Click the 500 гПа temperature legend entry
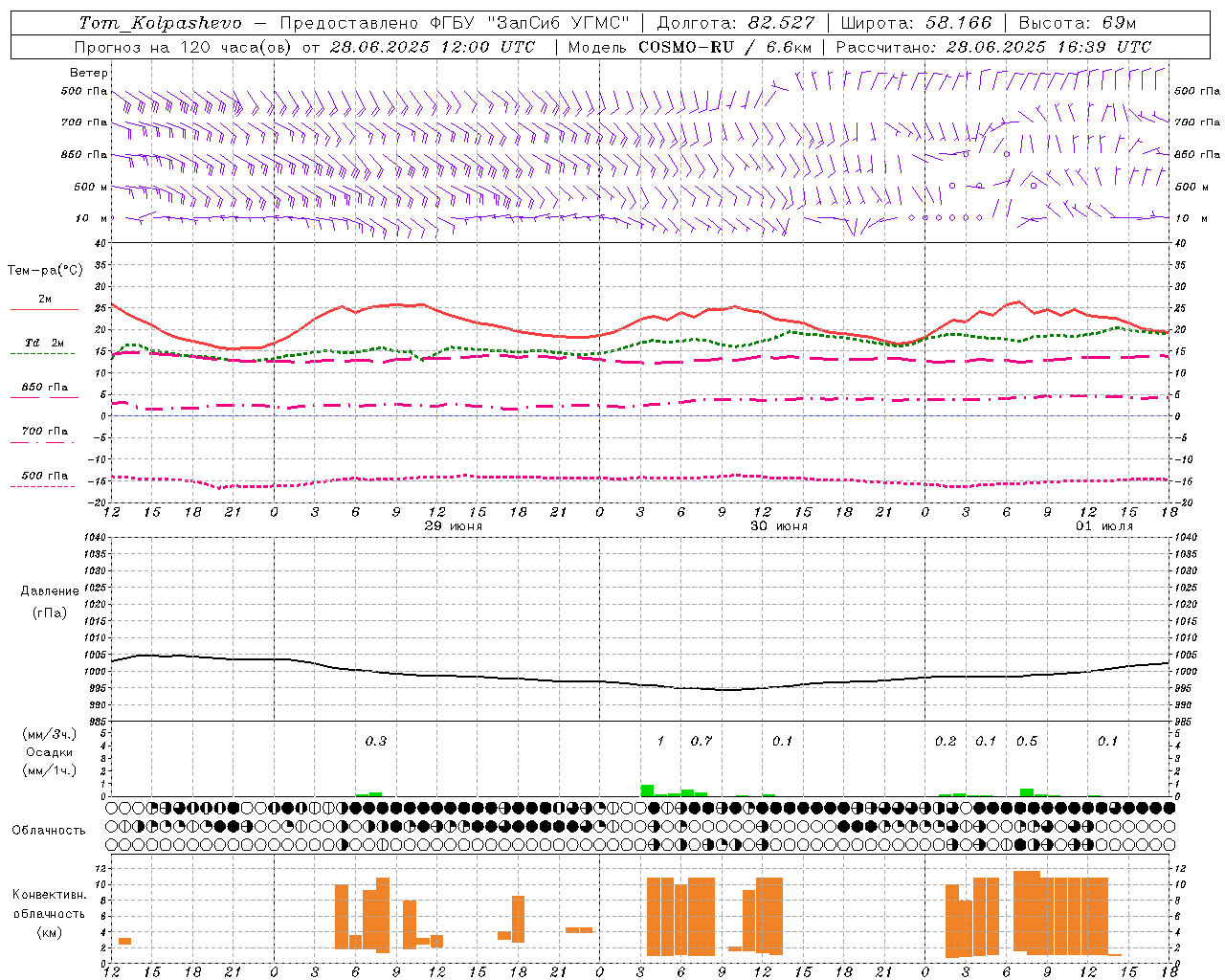Image resolution: width=1225 pixels, height=980 pixels. coord(44,479)
